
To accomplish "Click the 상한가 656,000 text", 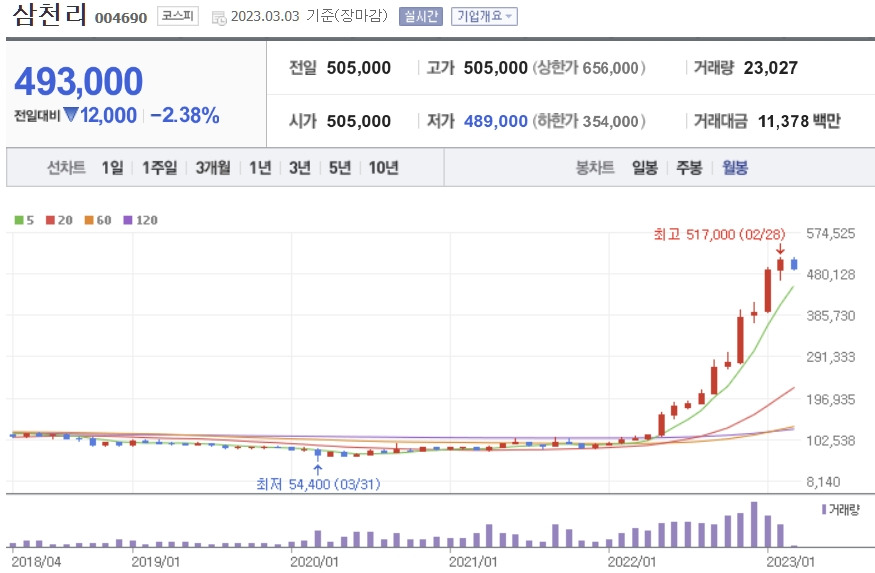I will click(x=589, y=68).
